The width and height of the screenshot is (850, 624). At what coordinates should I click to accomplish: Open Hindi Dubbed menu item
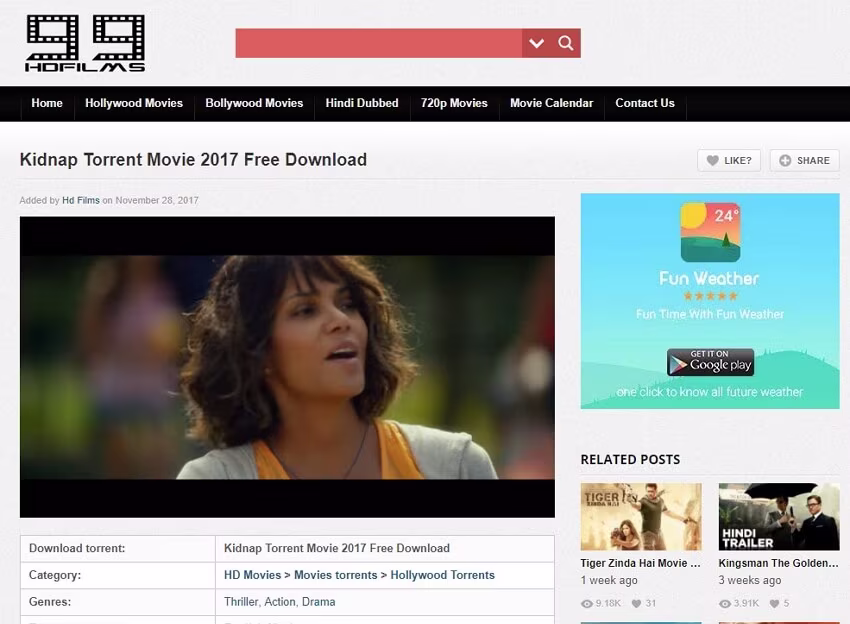pyautogui.click(x=362, y=103)
